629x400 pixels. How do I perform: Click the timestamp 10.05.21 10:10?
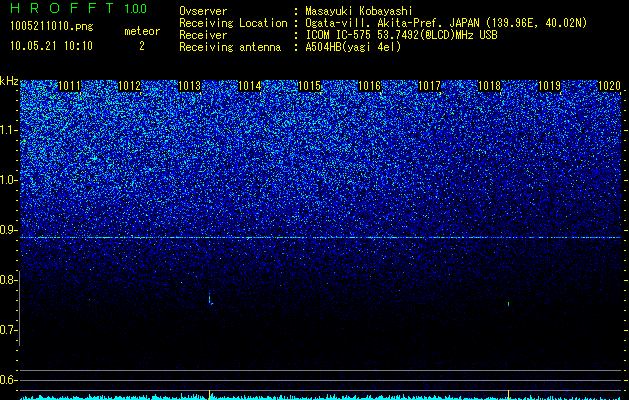point(51,46)
